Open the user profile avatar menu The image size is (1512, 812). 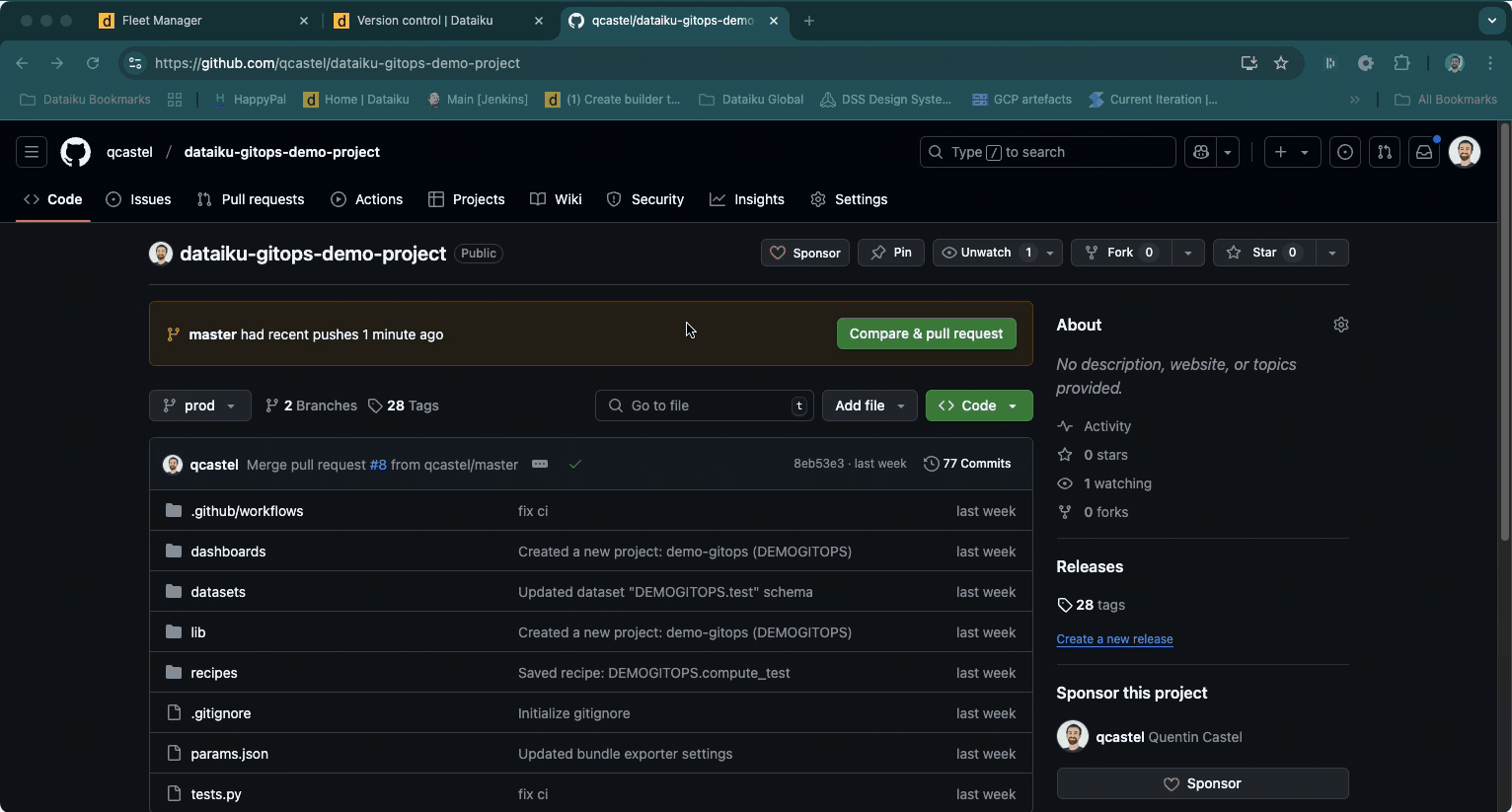coord(1465,152)
